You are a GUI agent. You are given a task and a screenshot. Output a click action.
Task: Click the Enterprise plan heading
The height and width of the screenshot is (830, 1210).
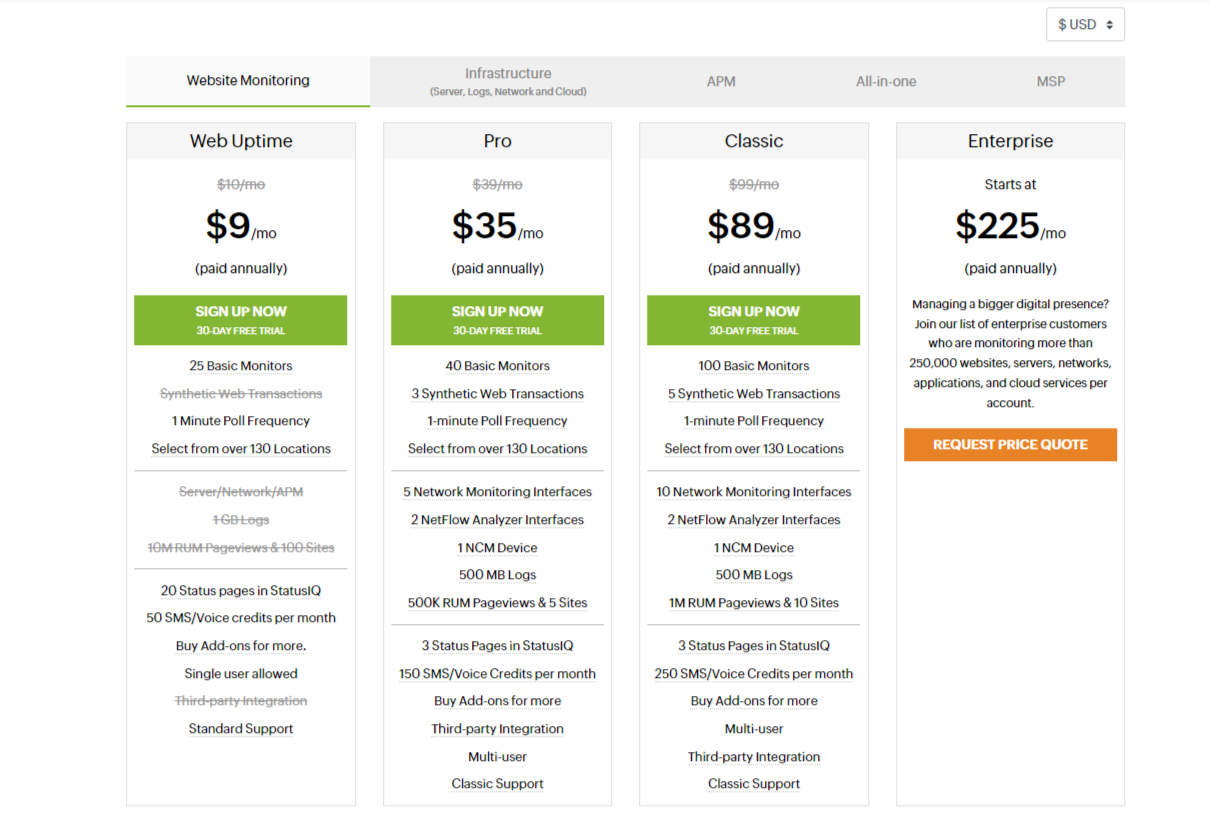(1010, 141)
